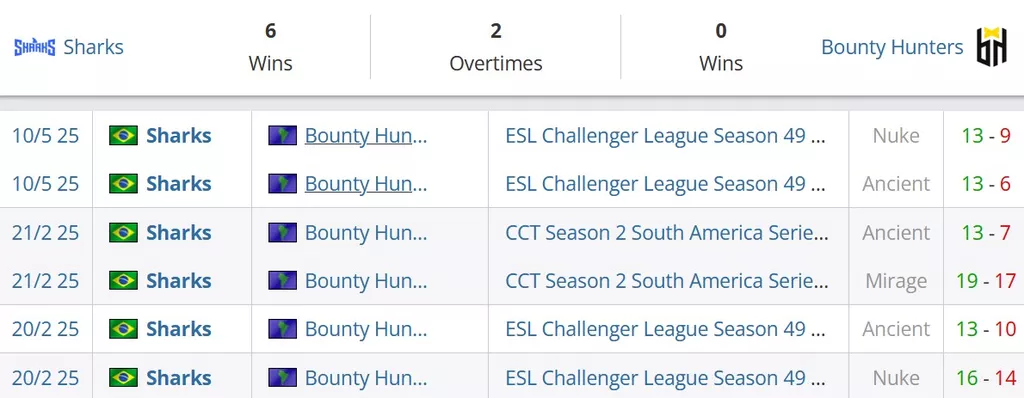
Task: Click Brazil flag in the 19 - 17 Mirage row
Action: coord(123,281)
